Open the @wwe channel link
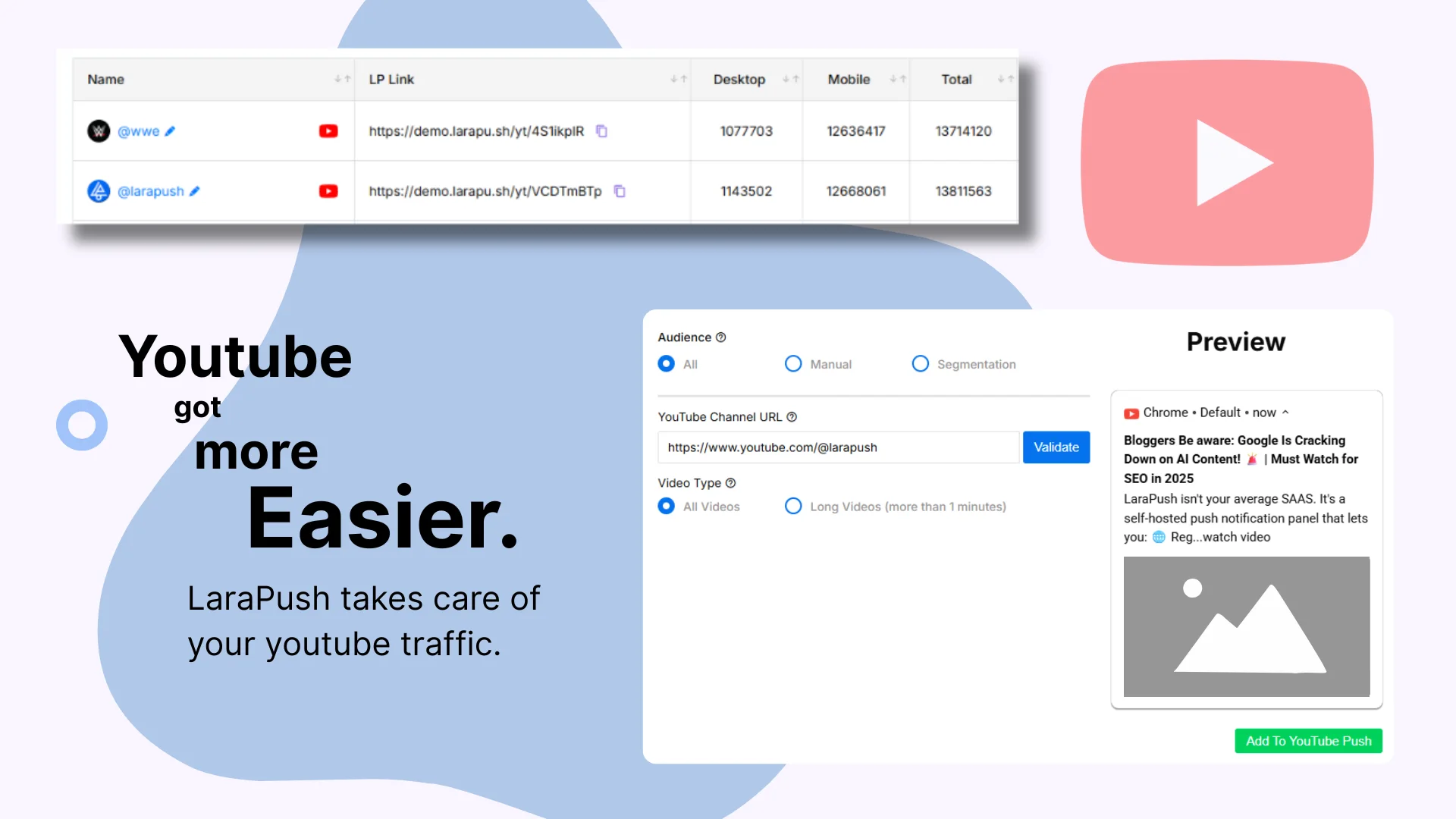The width and height of the screenshot is (1456, 819). coord(140,130)
